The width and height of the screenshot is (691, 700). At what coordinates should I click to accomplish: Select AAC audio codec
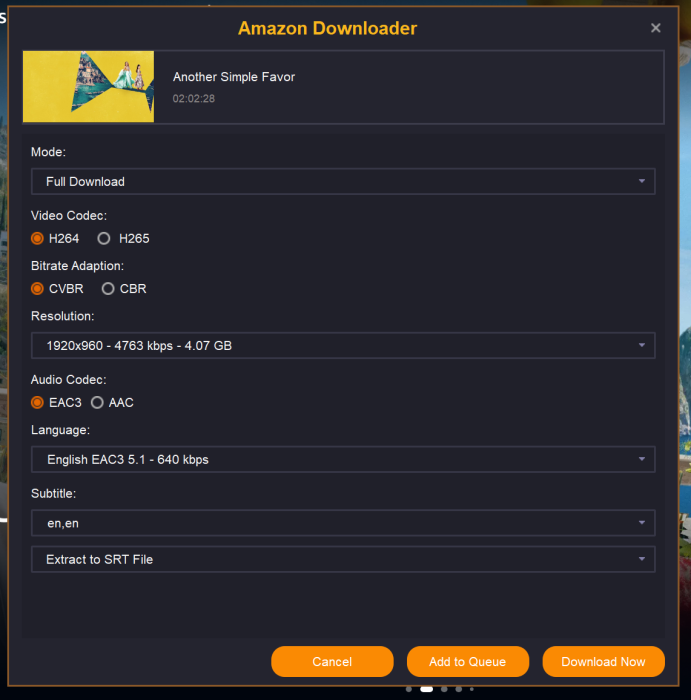pyautogui.click(x=97, y=403)
